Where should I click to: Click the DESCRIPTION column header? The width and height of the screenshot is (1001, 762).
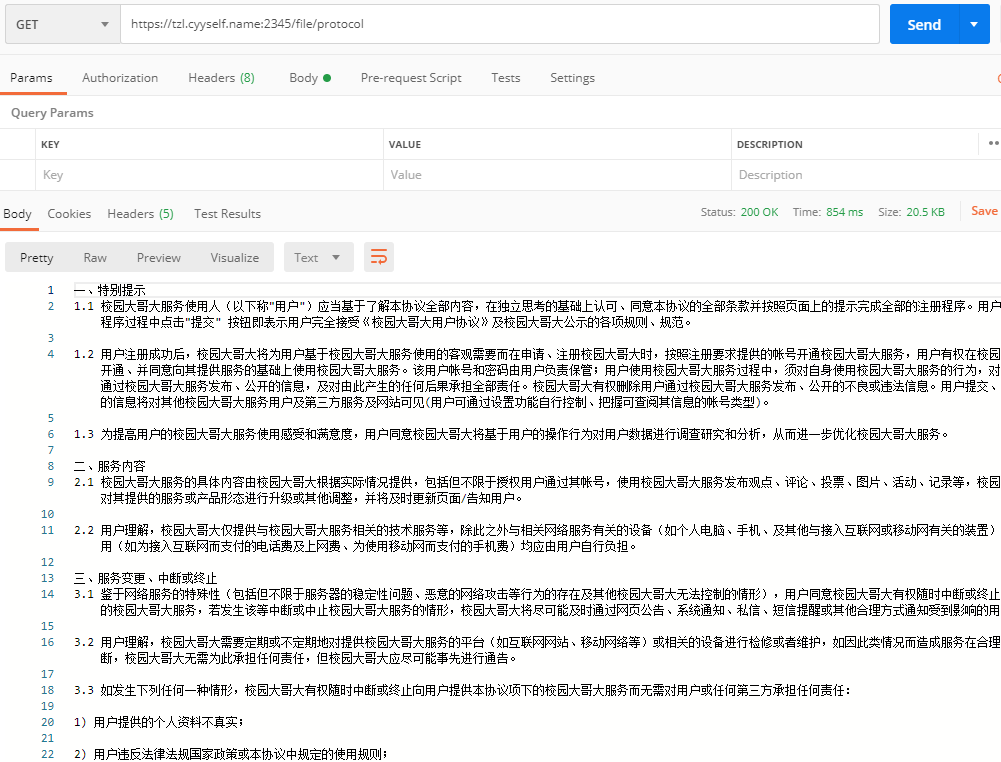pos(770,144)
